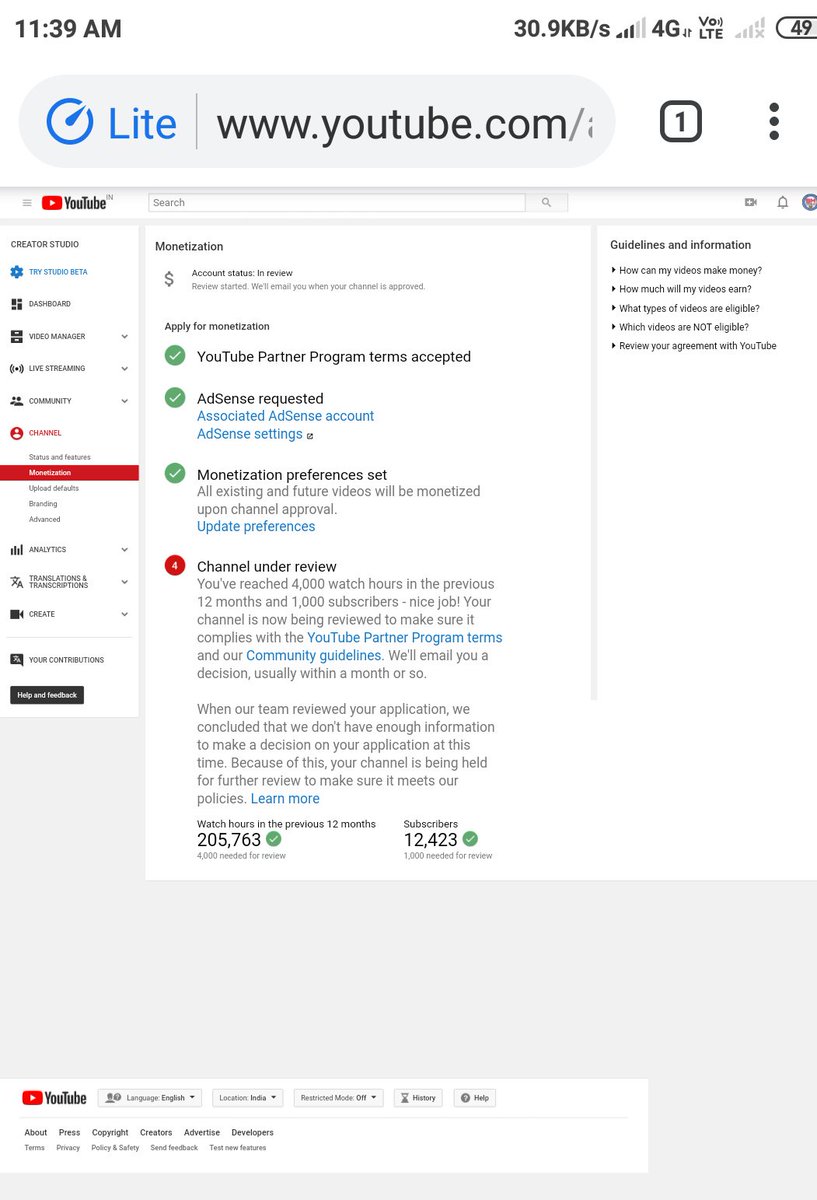Click the green check for Monetization preferences
The width and height of the screenshot is (817, 1200).
(x=175, y=473)
